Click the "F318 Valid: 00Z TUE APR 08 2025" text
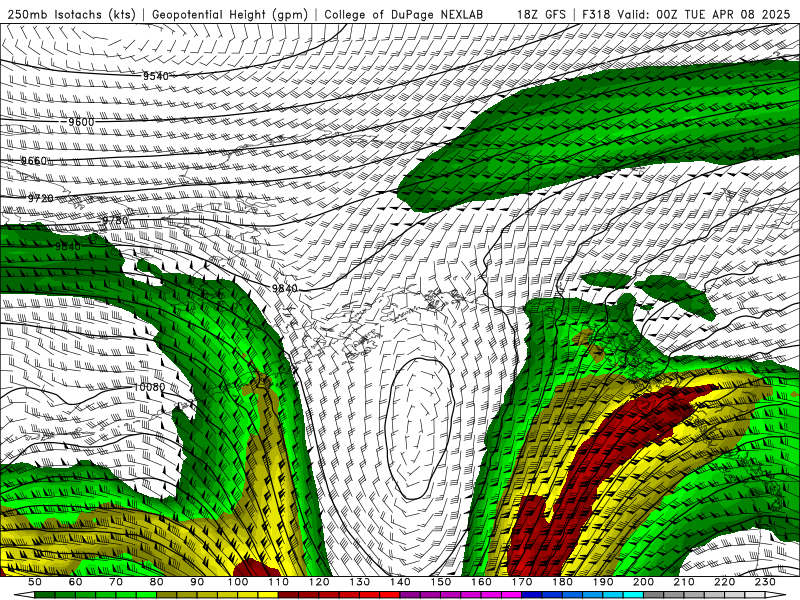800x600 pixels. tap(686, 14)
